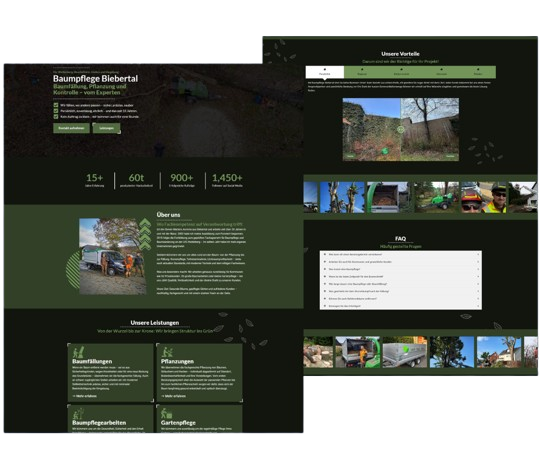
Task: Click the Baumfällungen card heading
Action: point(92,362)
